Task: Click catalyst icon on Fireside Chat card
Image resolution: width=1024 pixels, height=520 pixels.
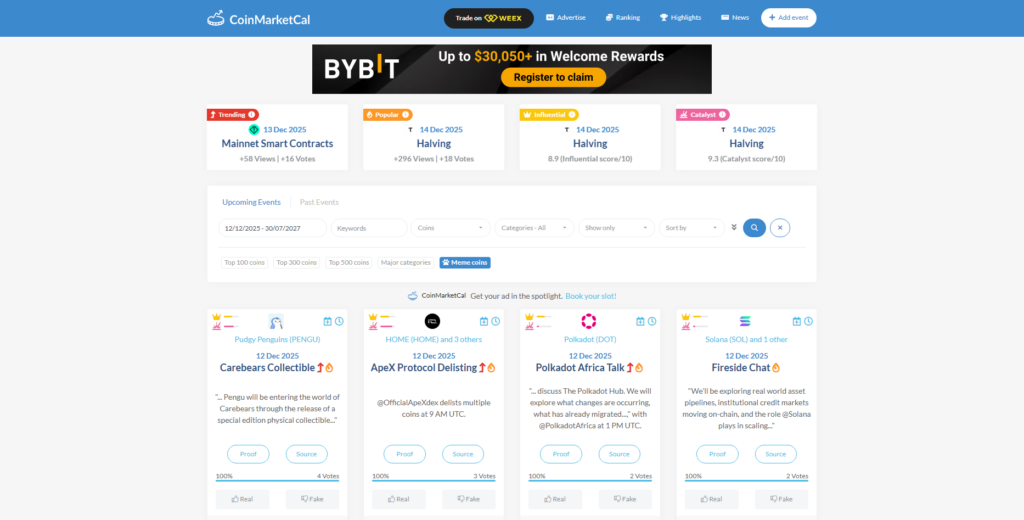Action: [686, 326]
